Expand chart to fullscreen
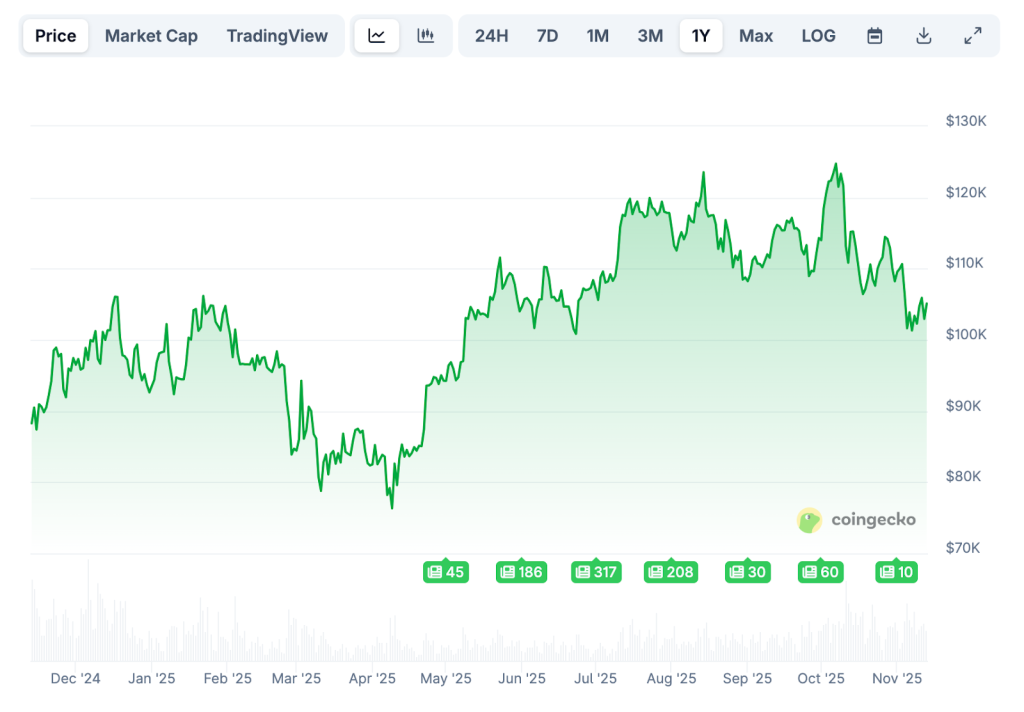 (x=972, y=36)
